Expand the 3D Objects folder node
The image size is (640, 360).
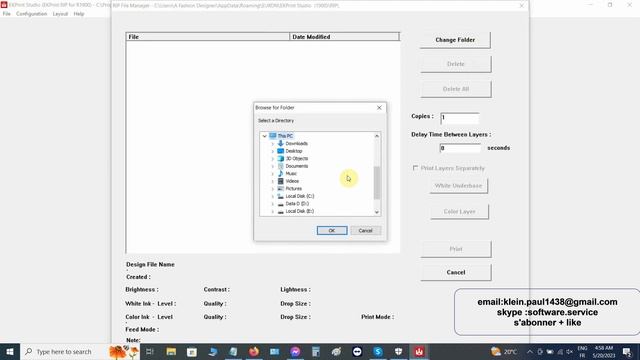tap(273, 158)
